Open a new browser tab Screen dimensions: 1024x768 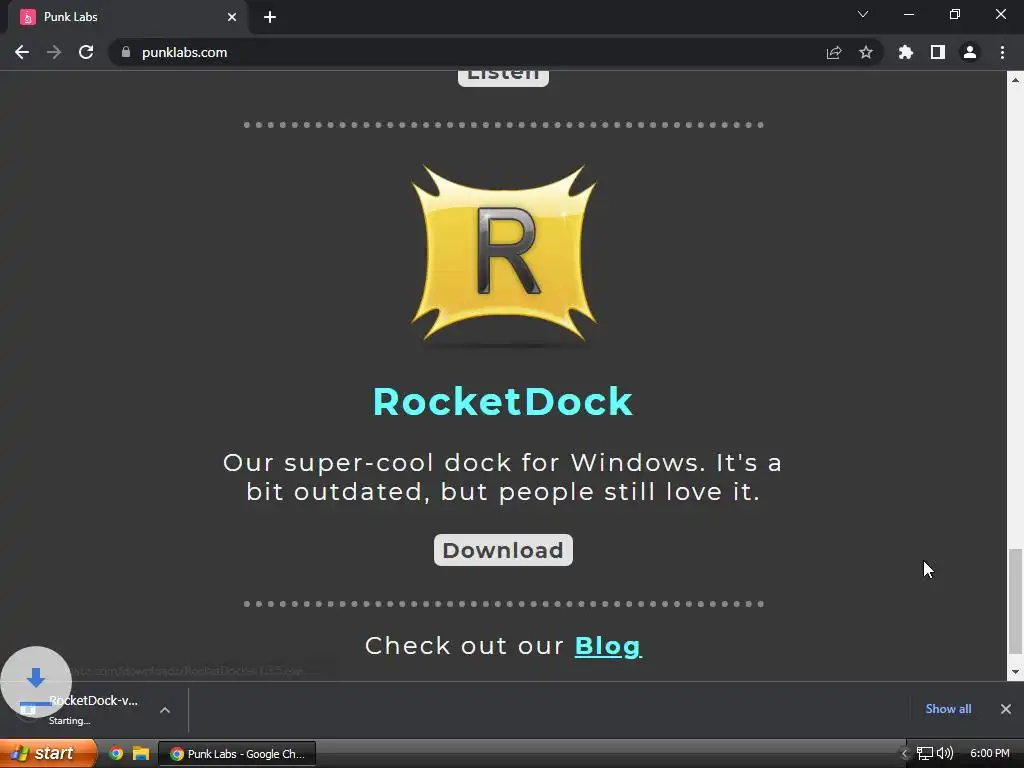click(x=270, y=17)
